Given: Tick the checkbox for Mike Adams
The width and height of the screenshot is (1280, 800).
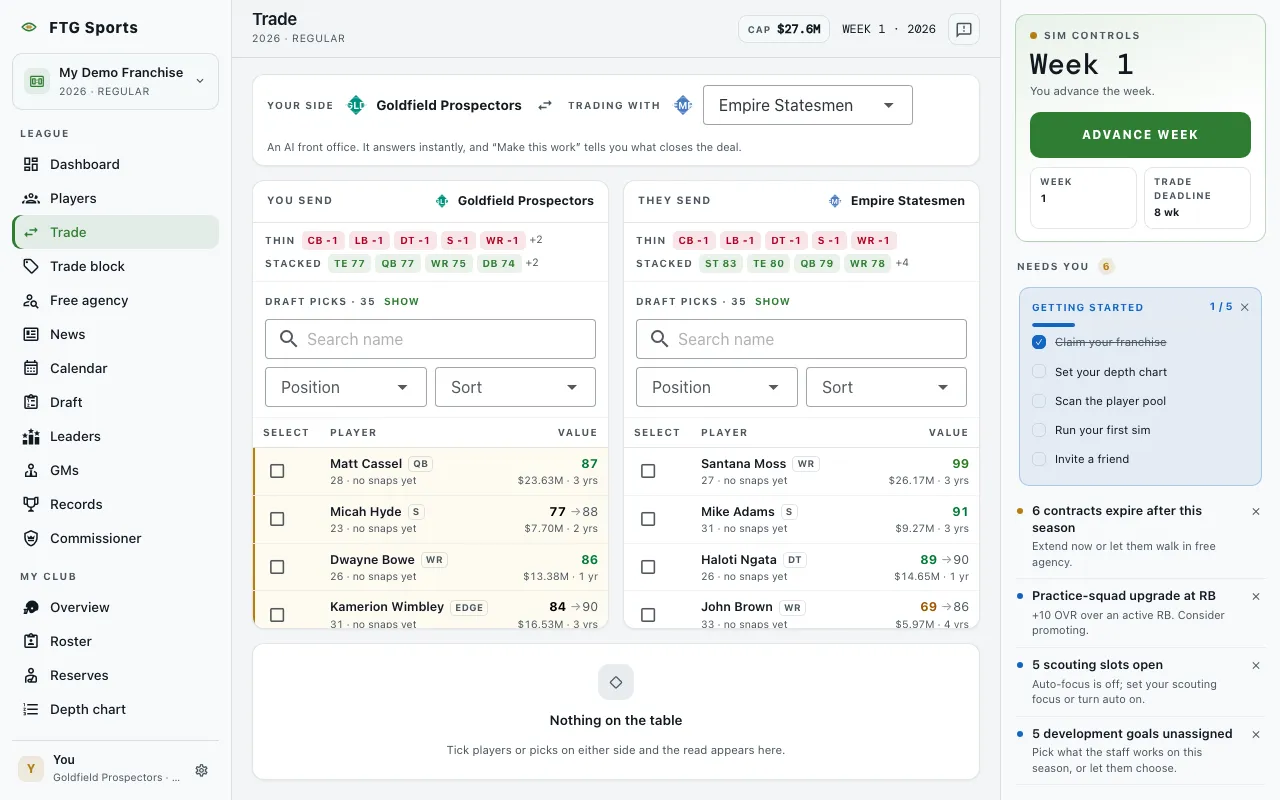Looking at the screenshot, I should pos(648,519).
